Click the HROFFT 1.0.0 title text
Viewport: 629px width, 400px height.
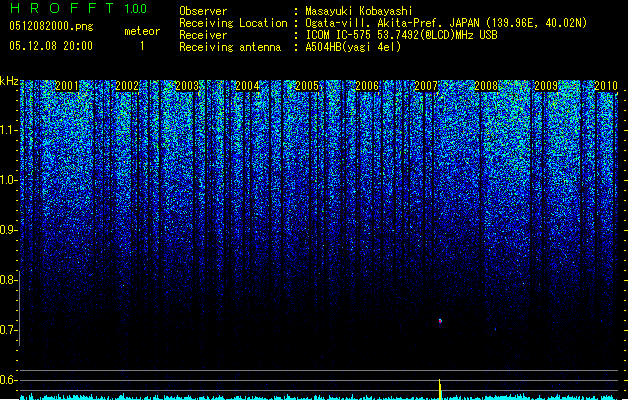pyautogui.click(x=78, y=8)
